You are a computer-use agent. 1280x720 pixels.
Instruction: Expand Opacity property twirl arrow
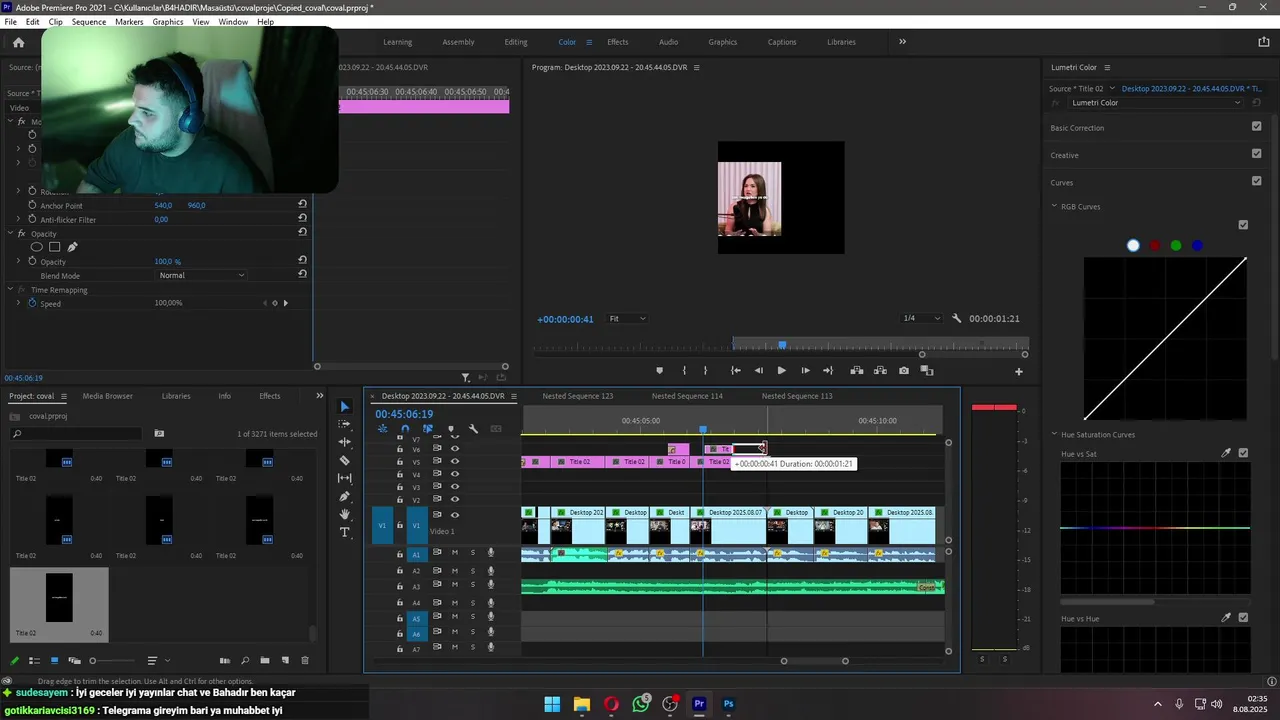point(18,261)
